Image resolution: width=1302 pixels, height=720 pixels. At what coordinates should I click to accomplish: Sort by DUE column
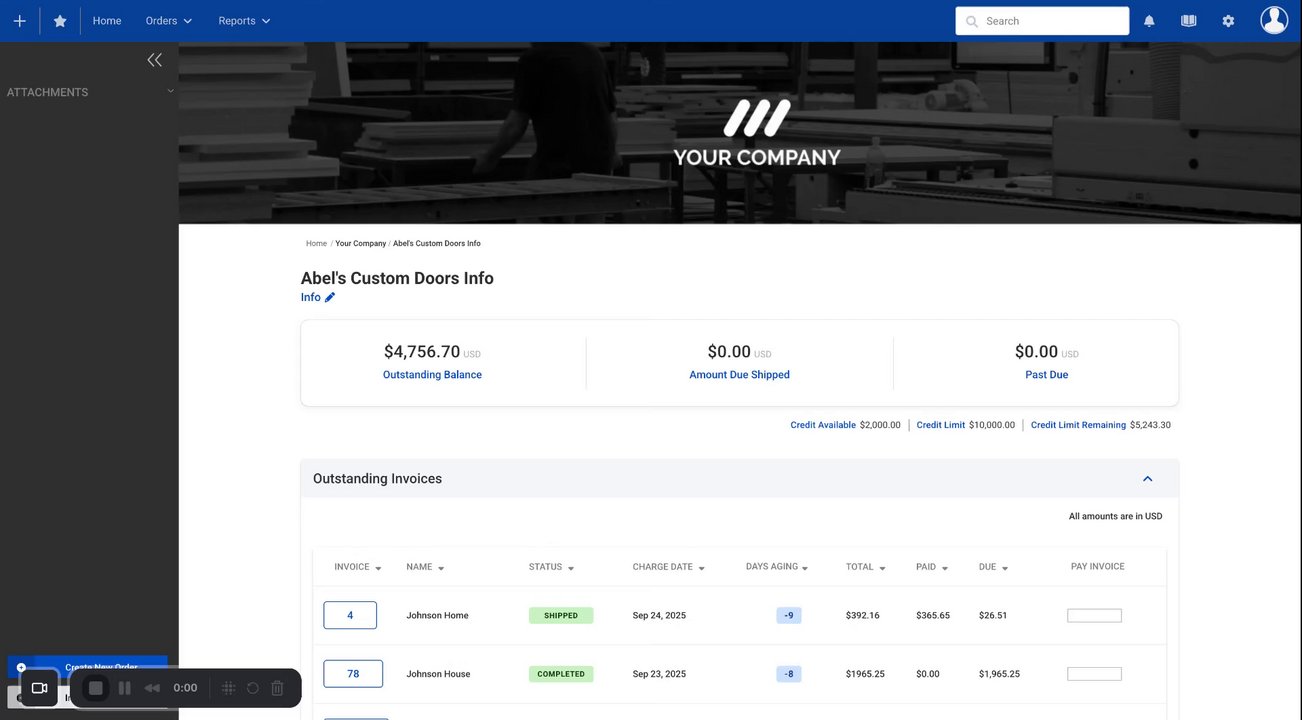(994, 567)
